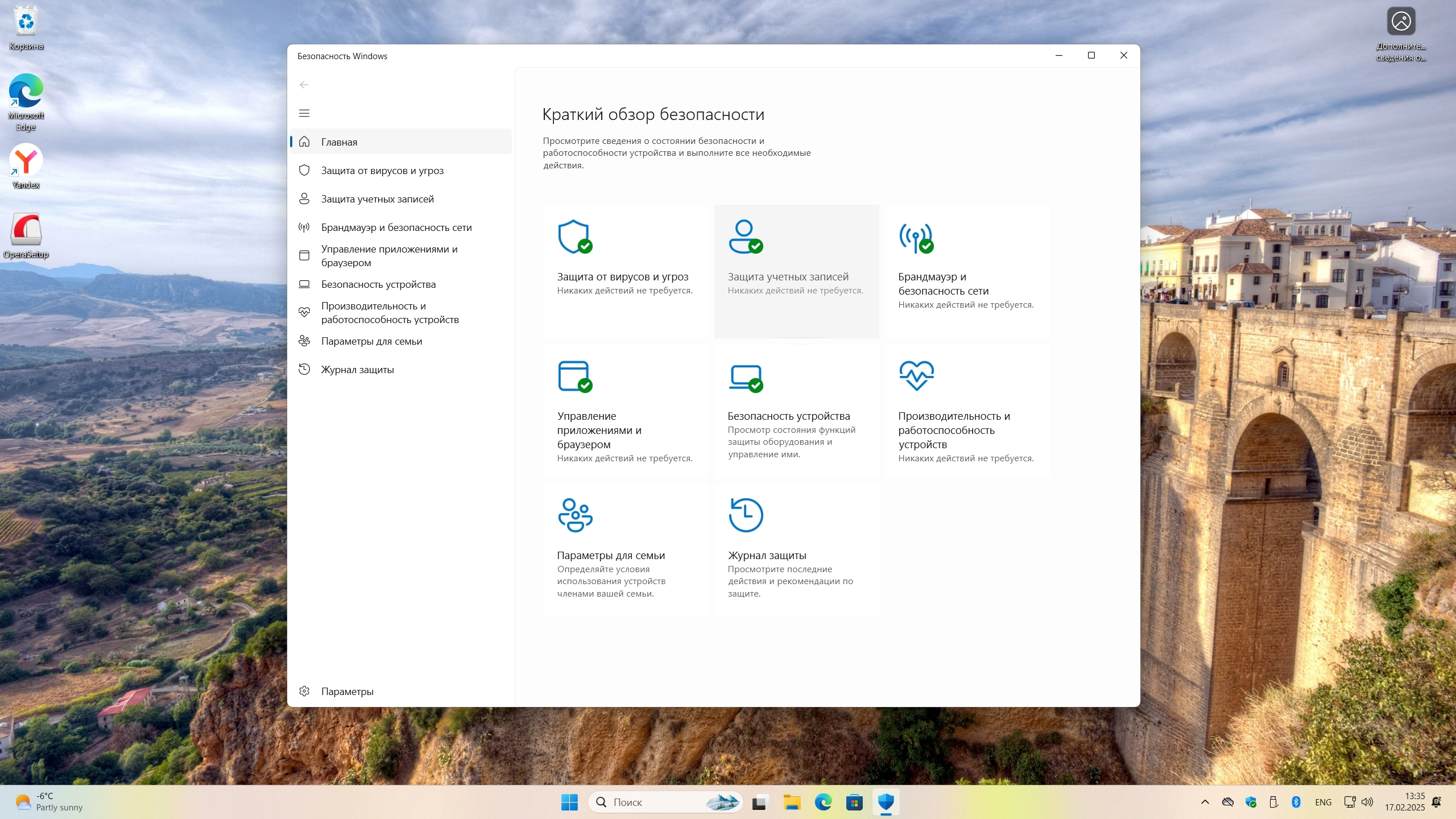The width and height of the screenshot is (1456, 819).
Task: Open the Windows Start menu button
Action: (569, 802)
